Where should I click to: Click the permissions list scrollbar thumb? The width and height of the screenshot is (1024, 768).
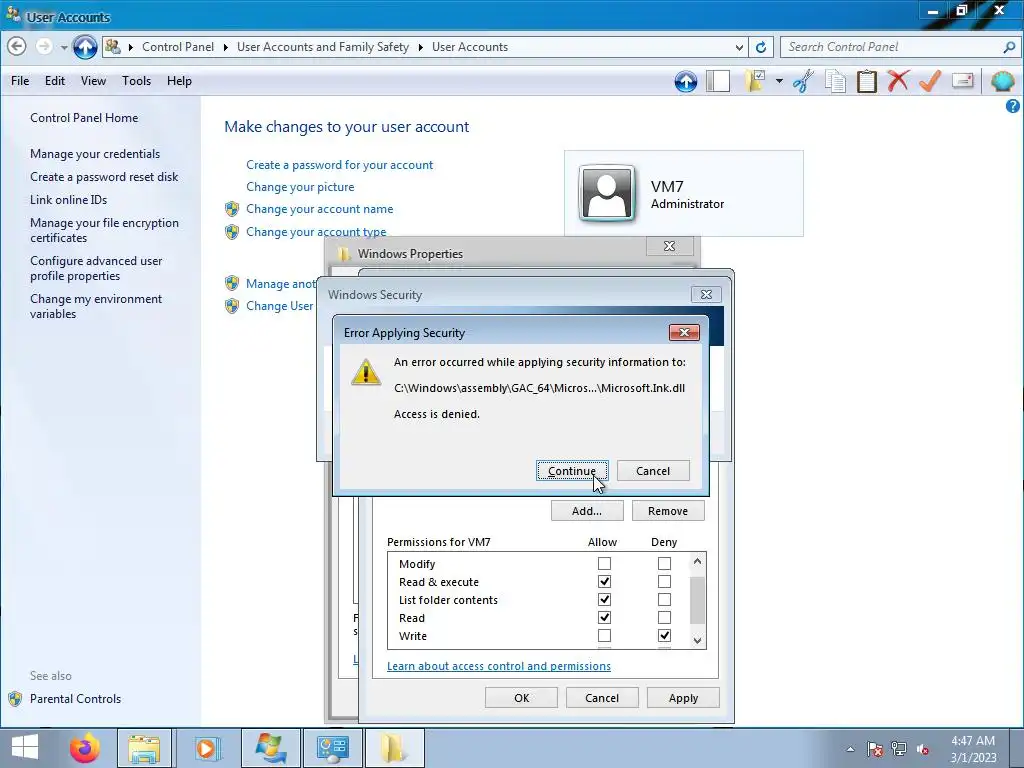(697, 599)
